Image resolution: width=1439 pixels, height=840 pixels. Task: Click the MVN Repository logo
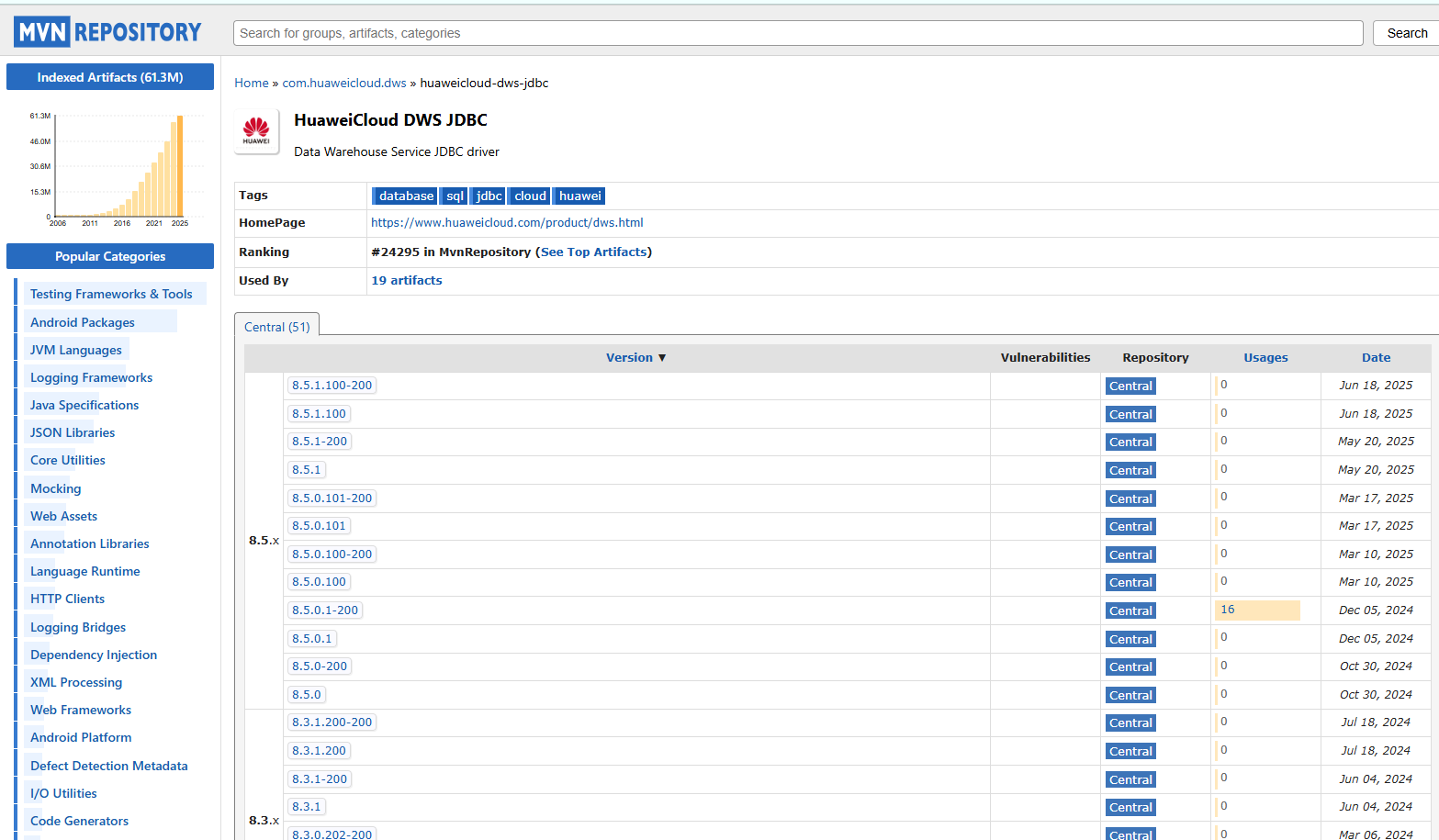pyautogui.click(x=107, y=33)
